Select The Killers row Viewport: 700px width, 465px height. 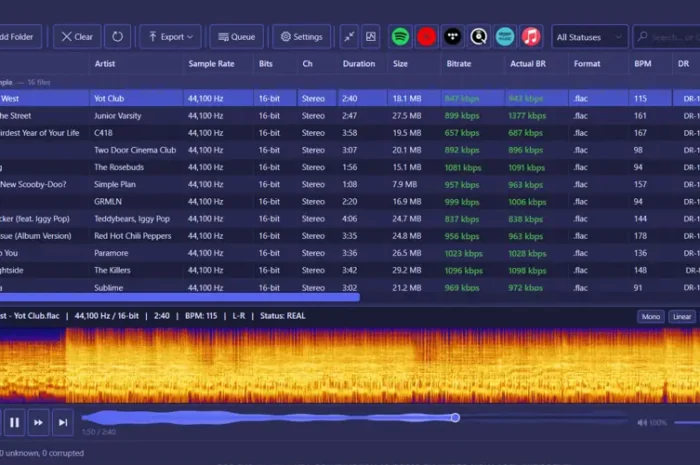[x=350, y=270]
